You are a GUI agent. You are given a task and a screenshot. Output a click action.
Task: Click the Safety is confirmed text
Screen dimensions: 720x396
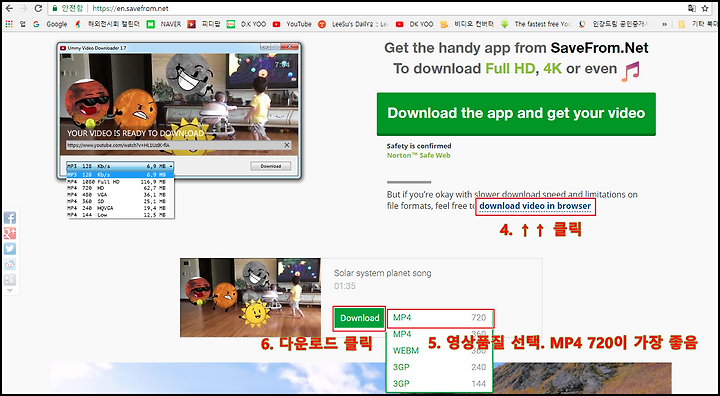point(419,146)
